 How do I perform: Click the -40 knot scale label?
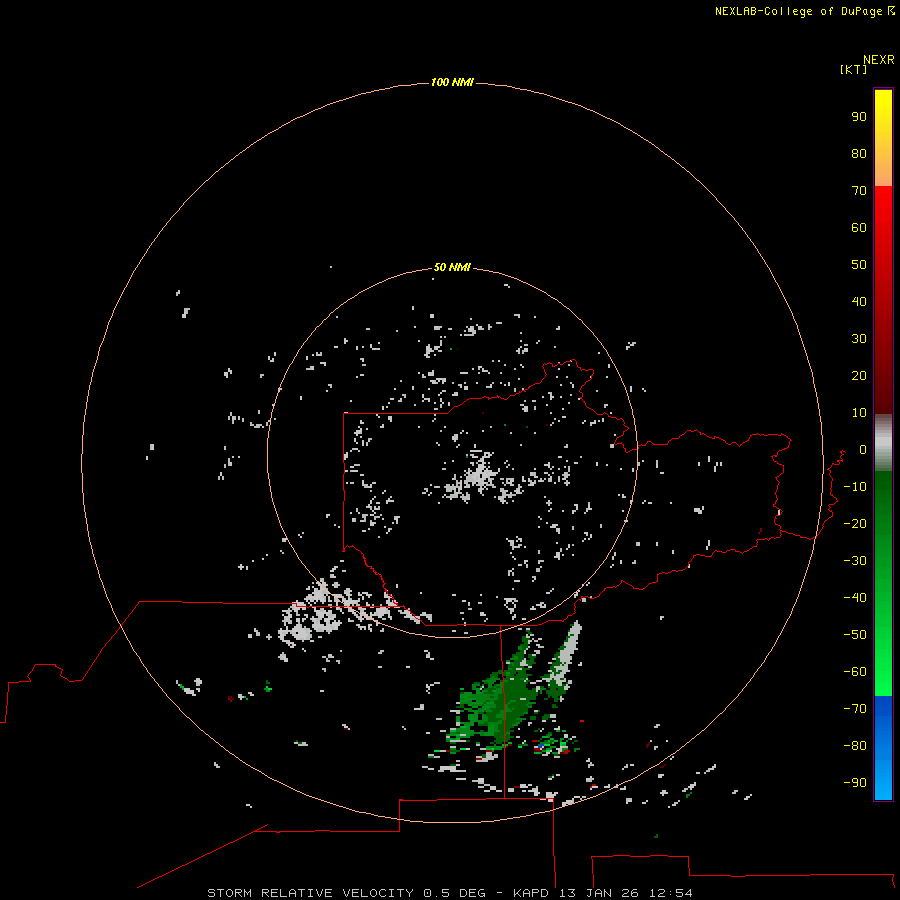[x=855, y=598]
